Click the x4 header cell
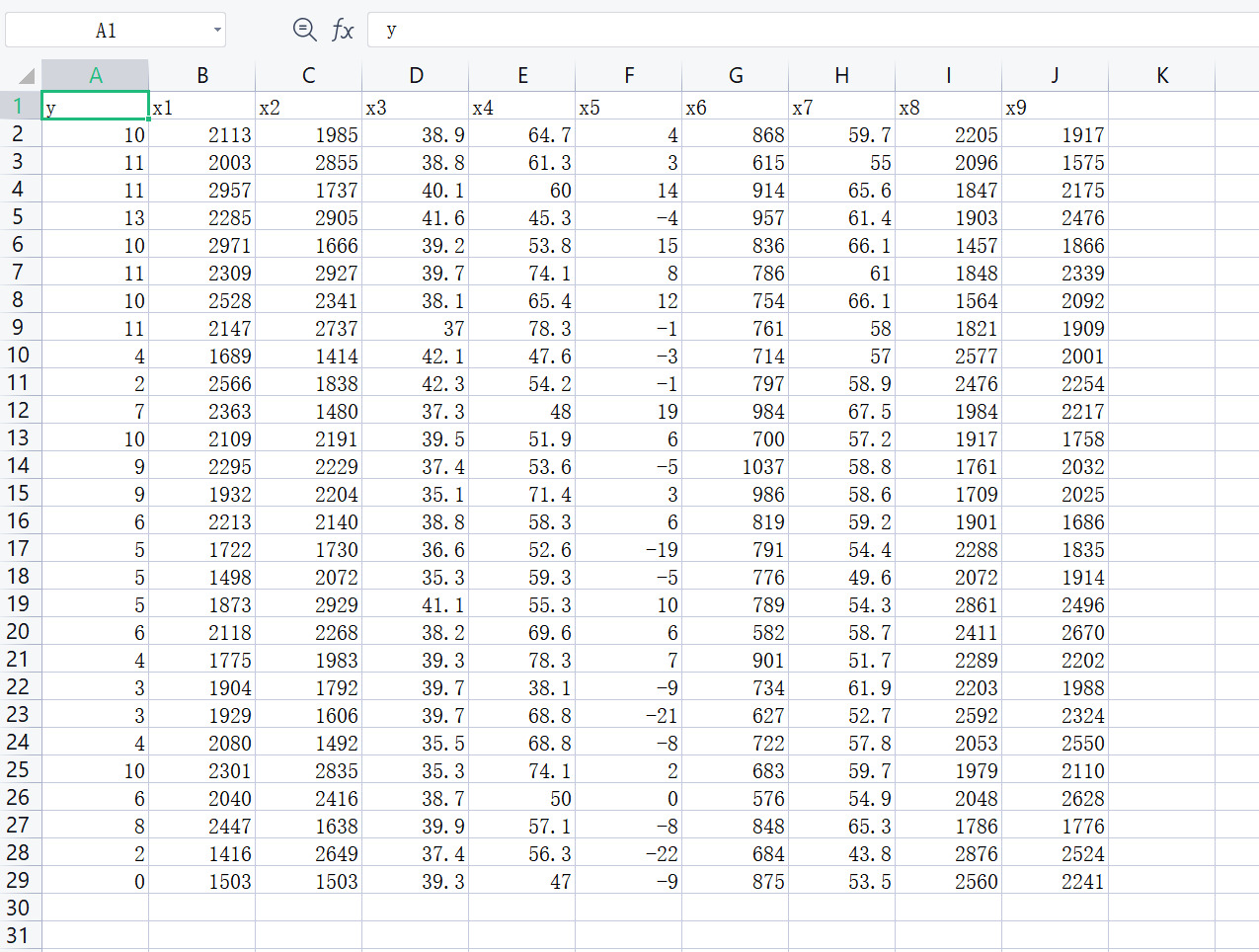 522,106
